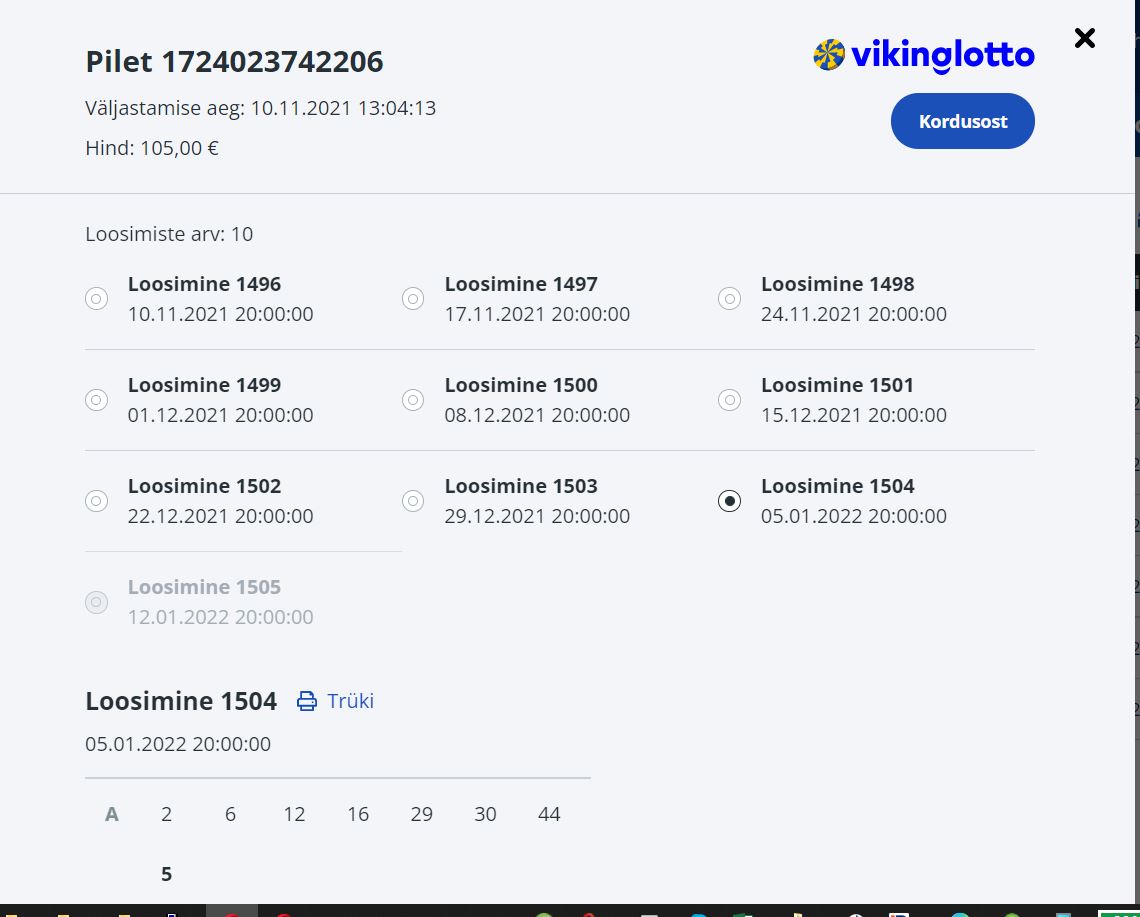Choose draw Loosimine 1497
Image resolution: width=1140 pixels, height=917 pixels.
point(413,298)
